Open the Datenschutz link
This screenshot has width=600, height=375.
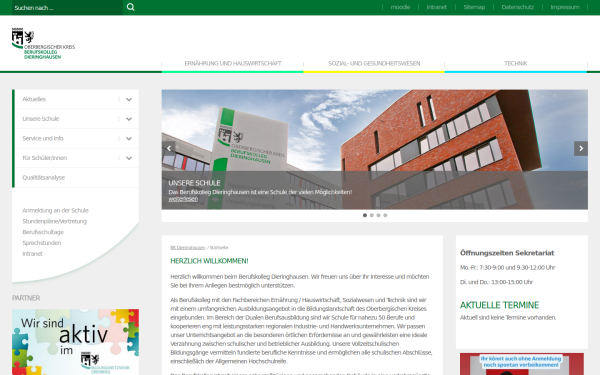[517, 7]
